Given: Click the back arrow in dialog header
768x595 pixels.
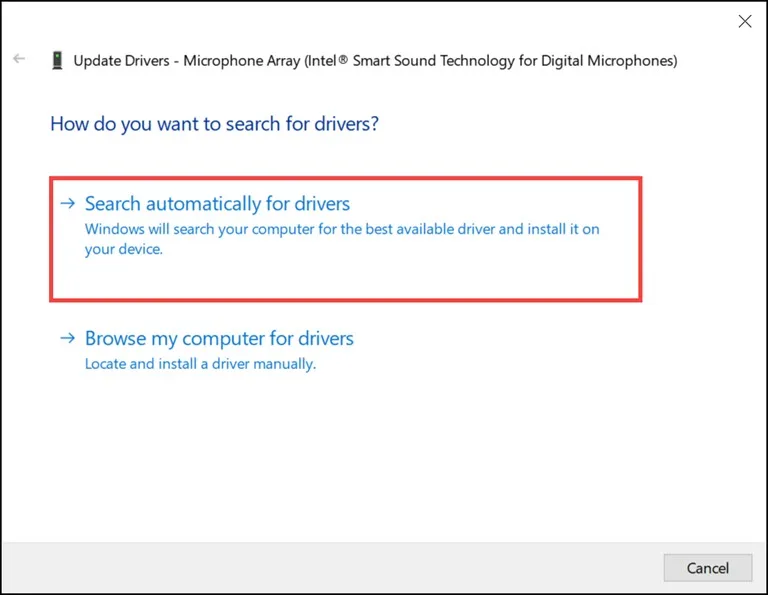Looking at the screenshot, I should pyautogui.click(x=19, y=59).
